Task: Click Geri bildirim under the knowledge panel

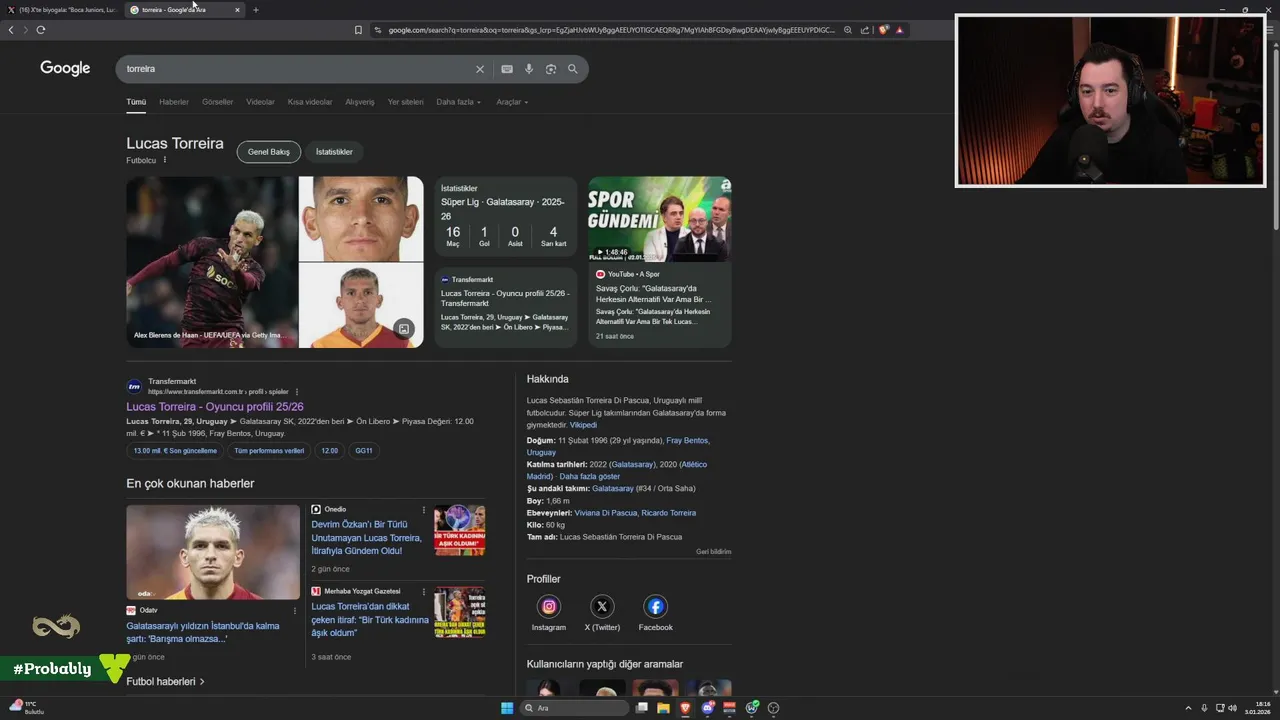Action: pos(714,552)
